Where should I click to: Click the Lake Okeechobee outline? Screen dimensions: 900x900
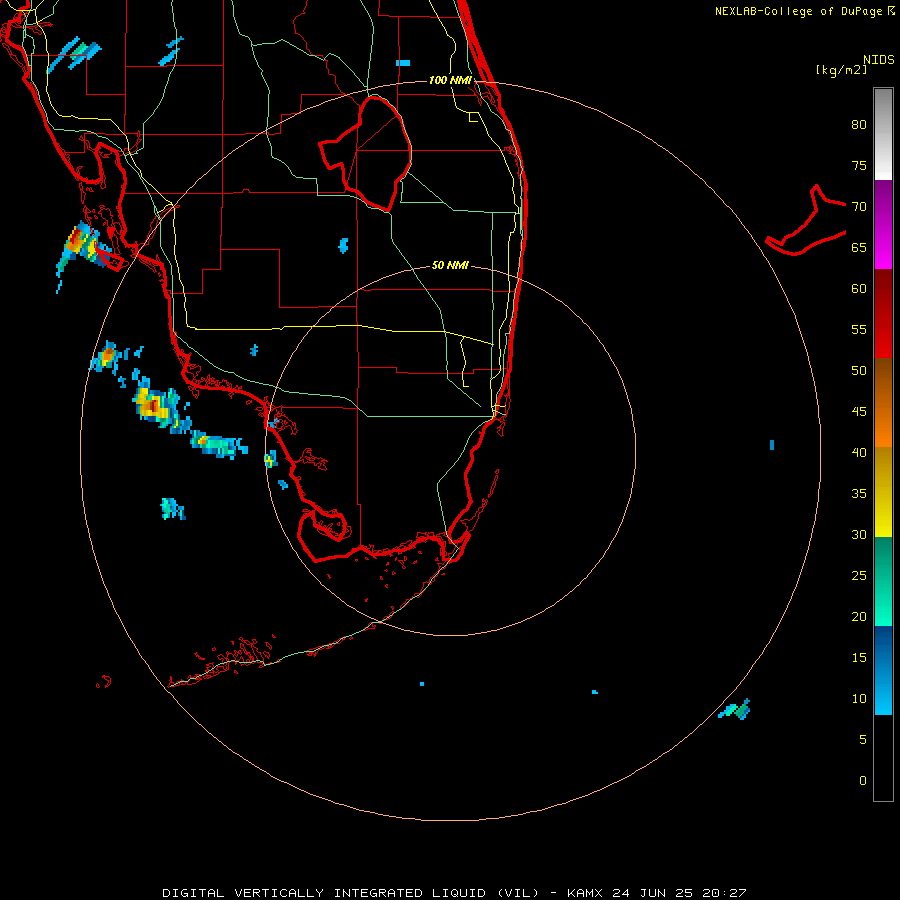pos(366,152)
